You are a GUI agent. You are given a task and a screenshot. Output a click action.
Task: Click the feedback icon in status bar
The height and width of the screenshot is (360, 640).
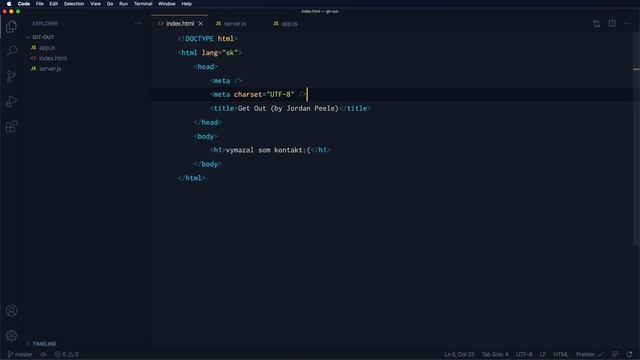point(615,354)
